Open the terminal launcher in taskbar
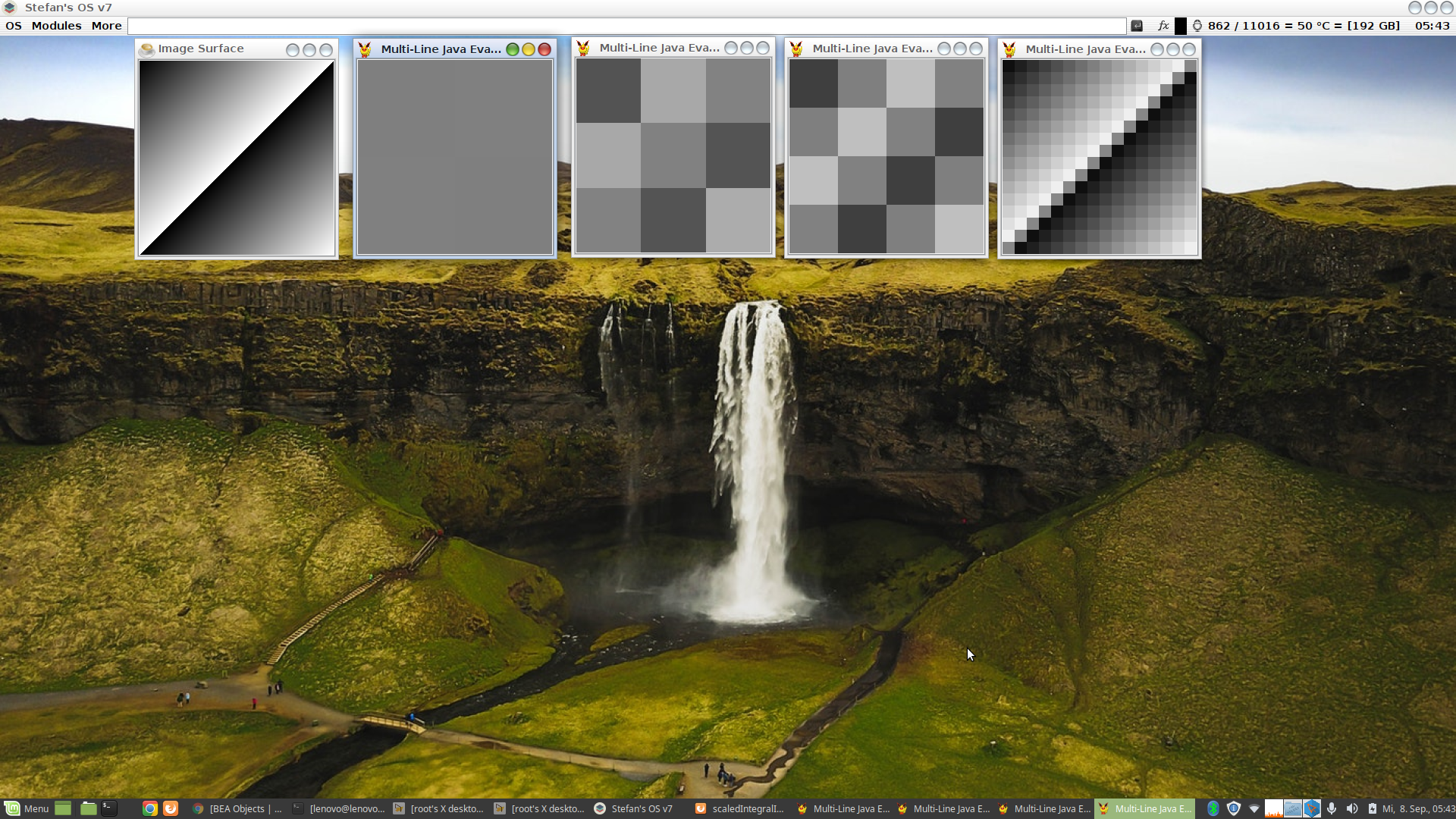Viewport: 1456px width, 819px height. 110,808
